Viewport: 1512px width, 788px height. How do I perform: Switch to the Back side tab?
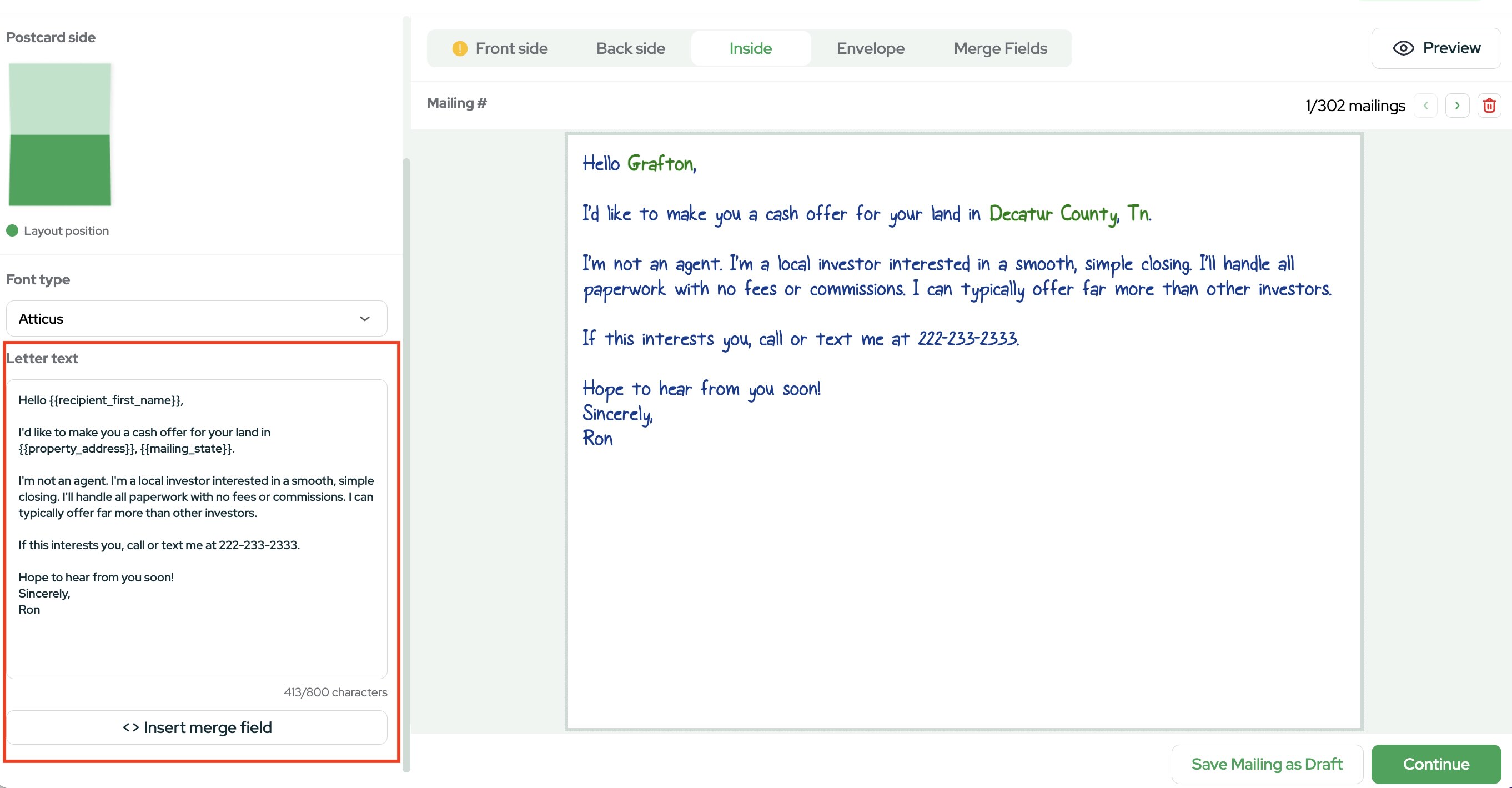pos(630,48)
